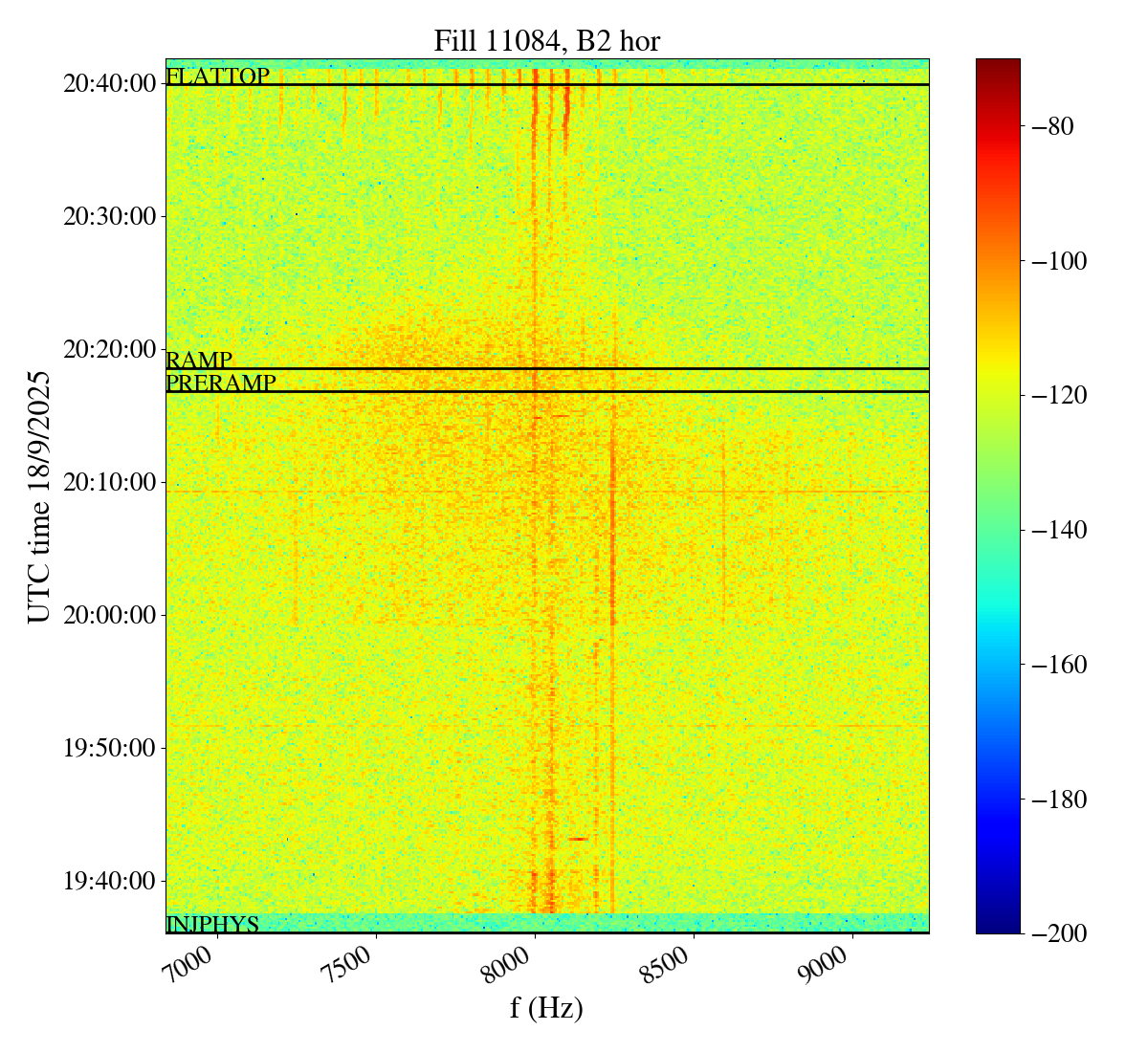This screenshot has height=1052, width=1148.
Task: Click the "UTC time 18/9/2025" y-axis label
Action: 39,496
